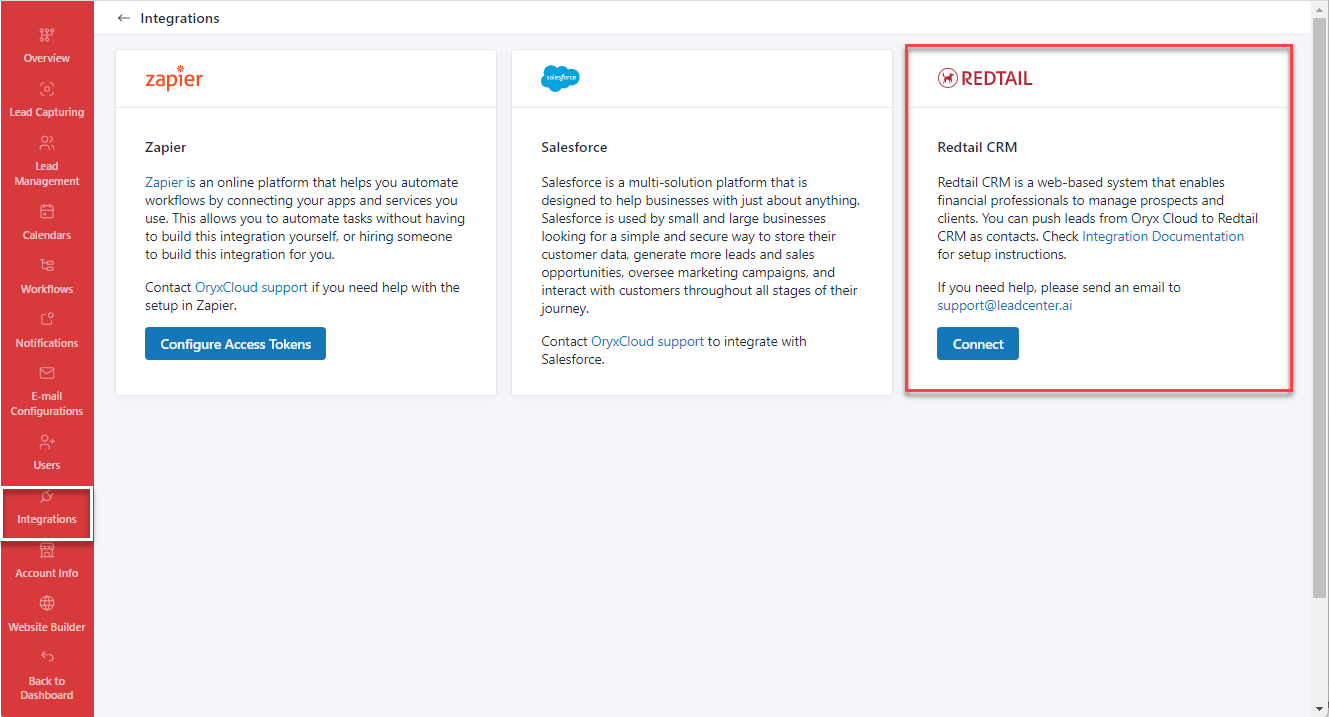Click the Workflows sidebar icon
This screenshot has height=717, width=1329.
click(x=47, y=266)
